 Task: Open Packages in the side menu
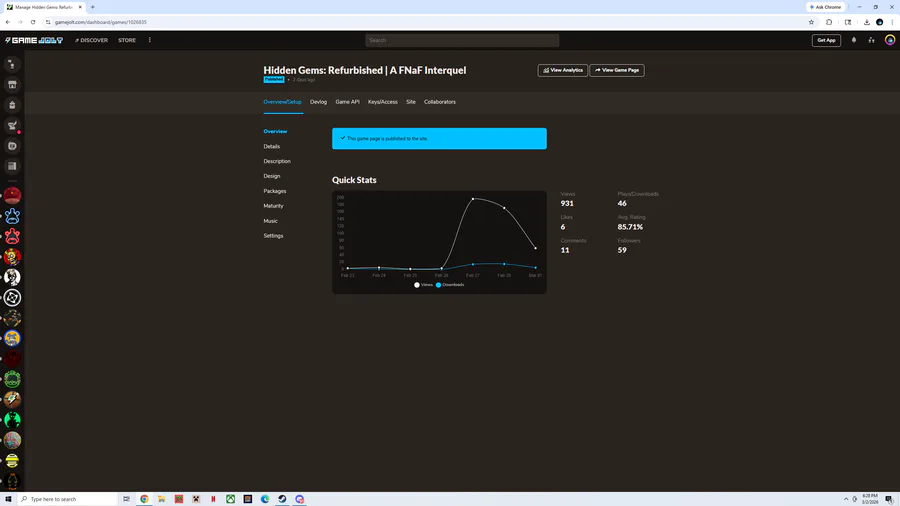click(x=274, y=191)
